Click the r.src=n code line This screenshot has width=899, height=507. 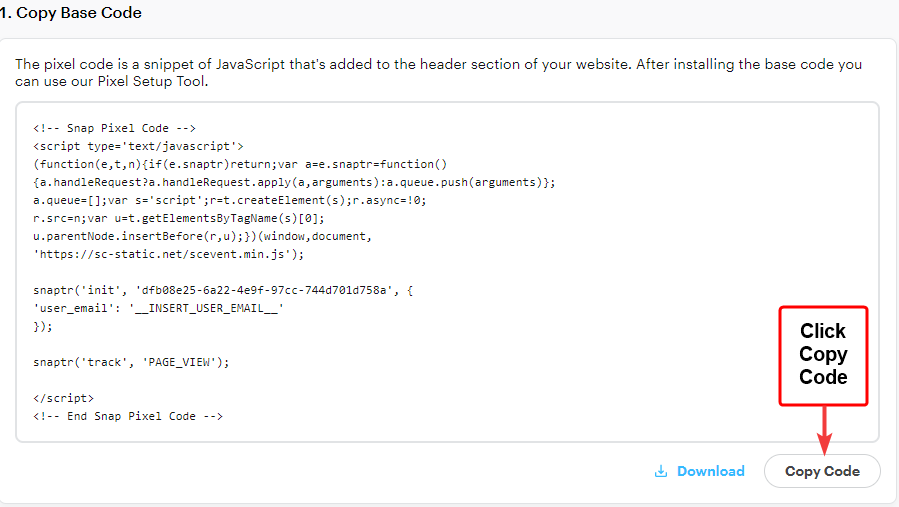(177, 218)
